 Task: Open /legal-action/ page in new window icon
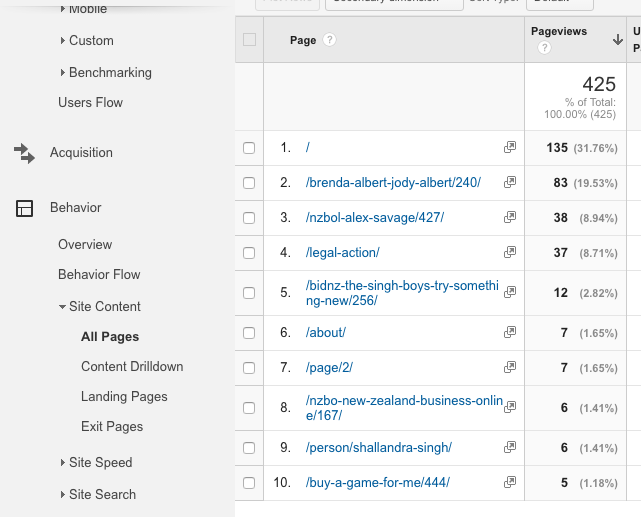click(x=510, y=252)
